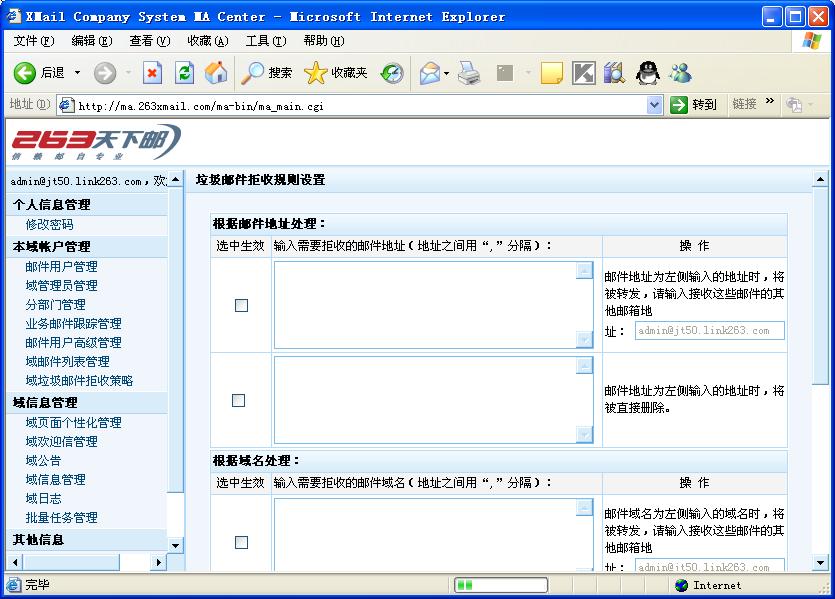Click the sidebar horizontal scrollbar right arrow
The width and height of the screenshot is (835, 599).
tap(158, 562)
